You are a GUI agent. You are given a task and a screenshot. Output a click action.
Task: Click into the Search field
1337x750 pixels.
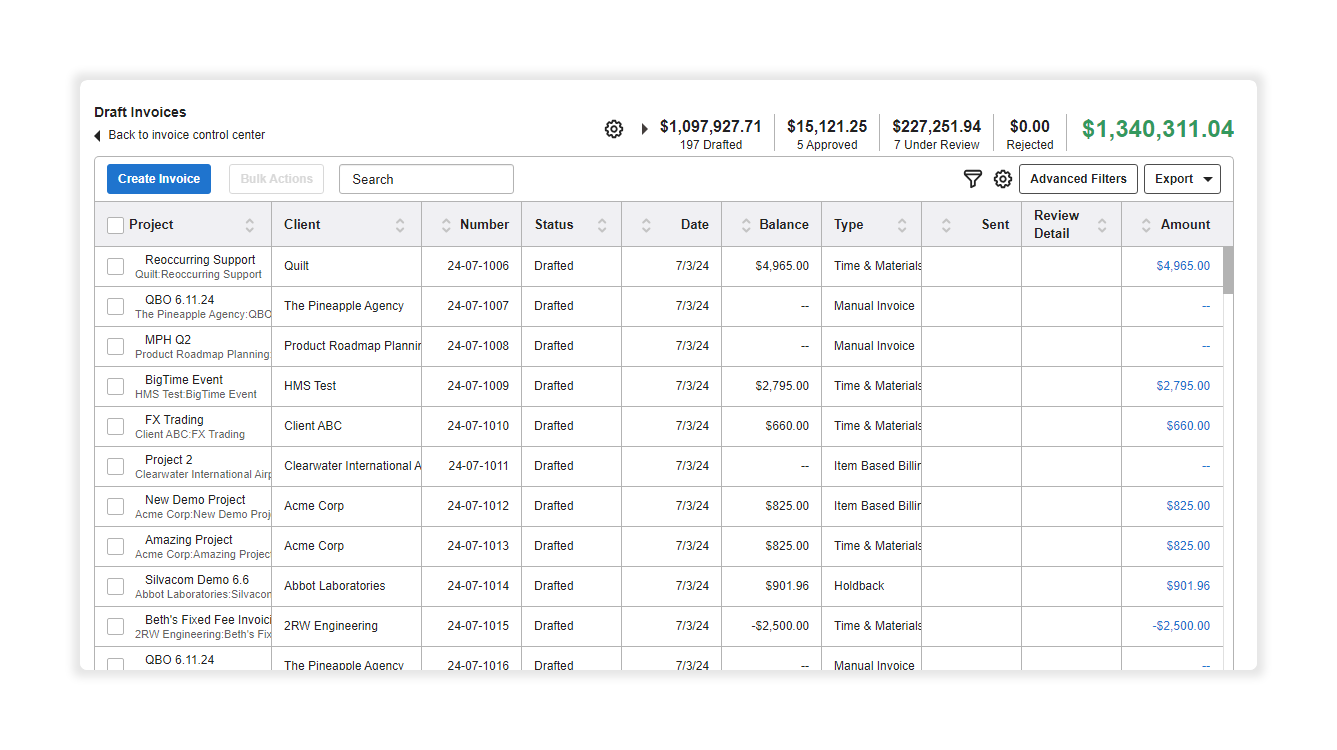[426, 179]
